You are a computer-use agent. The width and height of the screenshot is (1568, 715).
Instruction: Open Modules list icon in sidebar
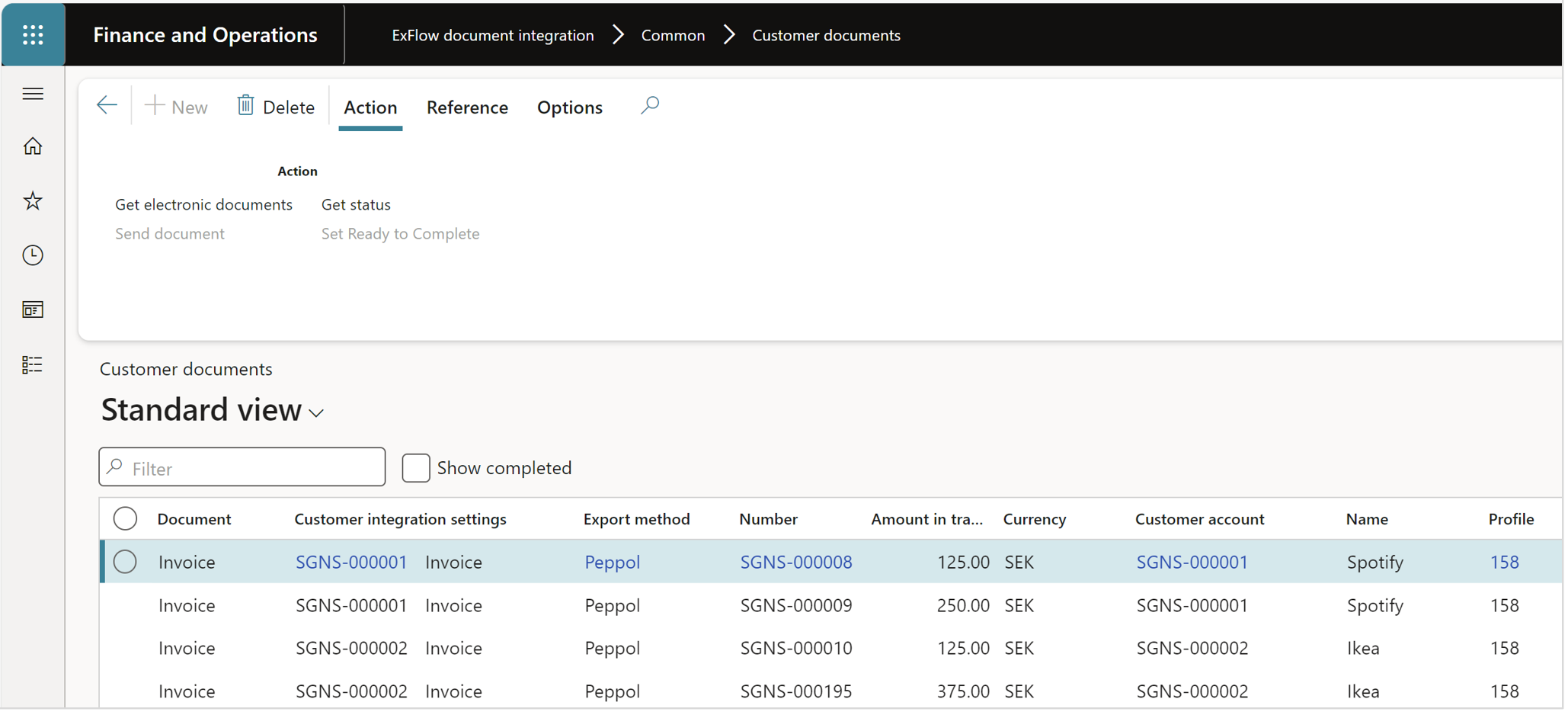pyautogui.click(x=33, y=365)
